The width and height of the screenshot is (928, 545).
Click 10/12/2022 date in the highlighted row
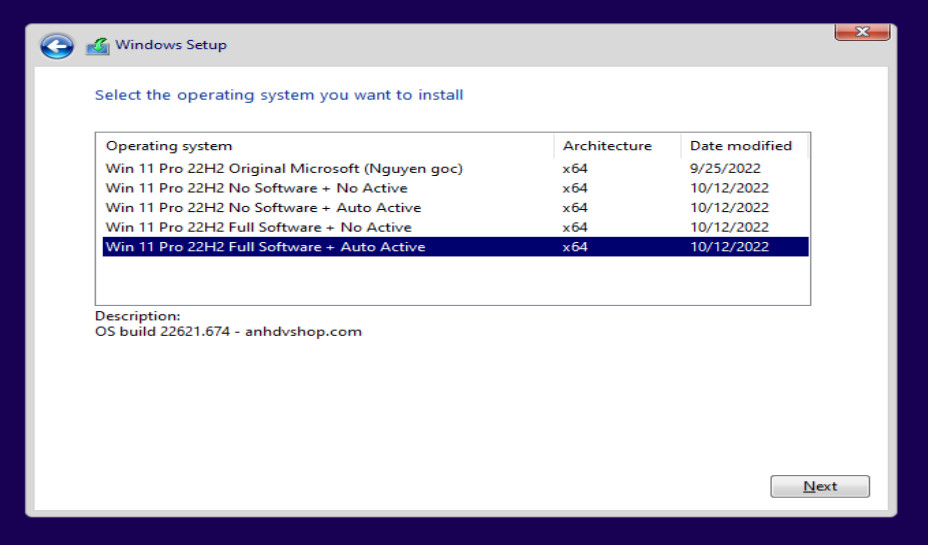coord(729,247)
